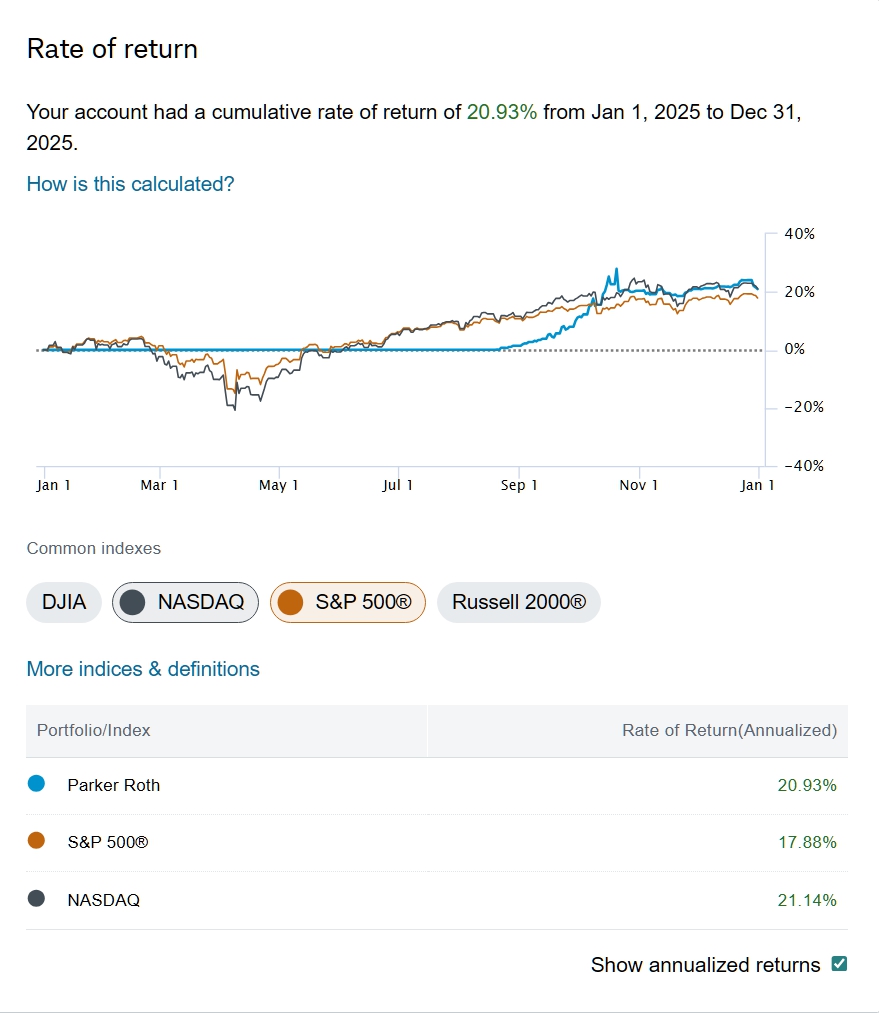Open the 'How is this calculated?' link
Viewport: 879px width, 1013px height.
(130, 184)
